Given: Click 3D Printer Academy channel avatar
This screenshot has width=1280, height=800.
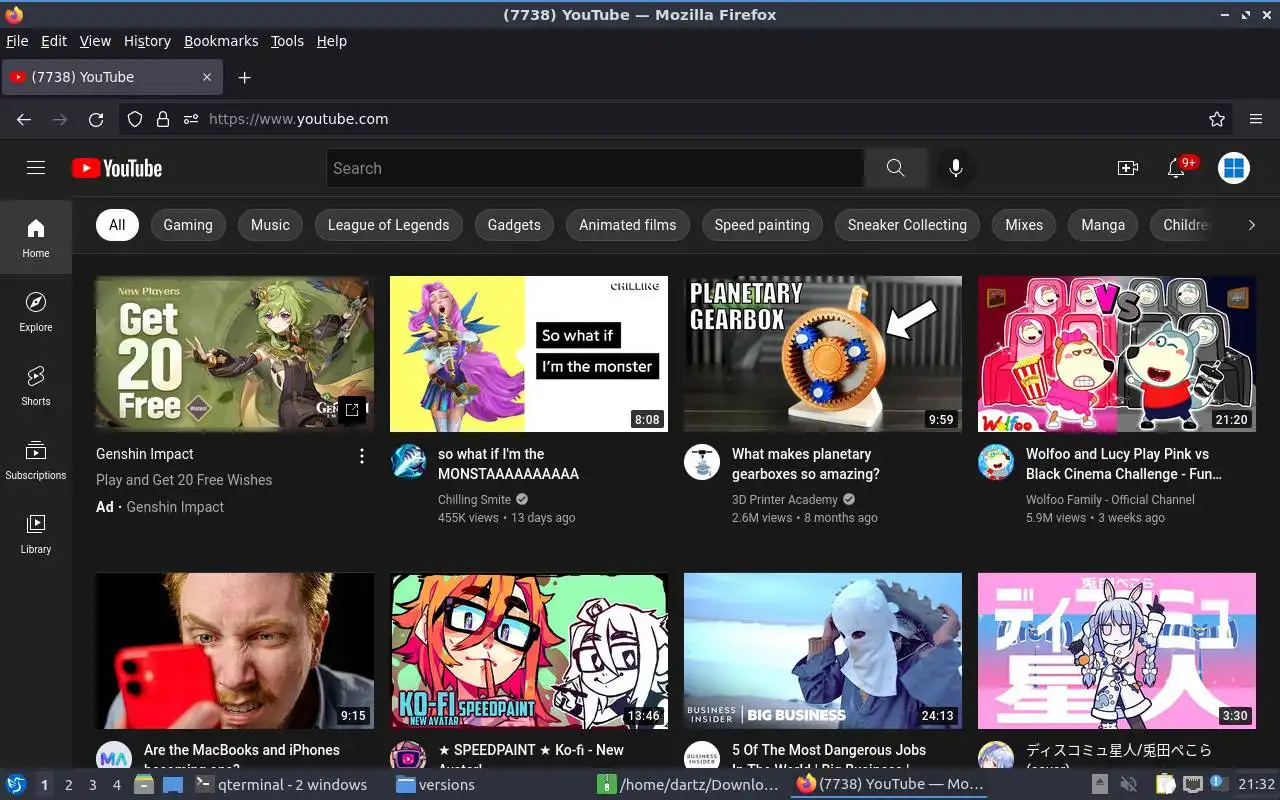Looking at the screenshot, I should pos(702,462).
